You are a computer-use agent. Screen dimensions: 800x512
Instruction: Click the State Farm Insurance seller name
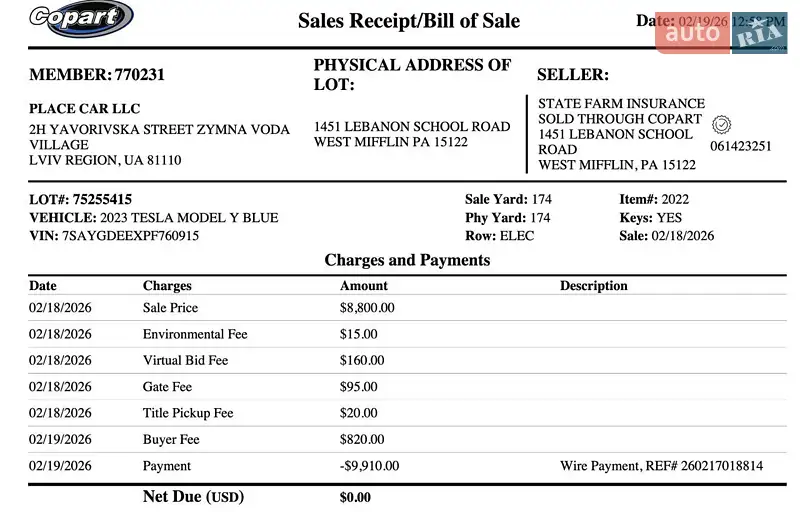[x=621, y=104]
